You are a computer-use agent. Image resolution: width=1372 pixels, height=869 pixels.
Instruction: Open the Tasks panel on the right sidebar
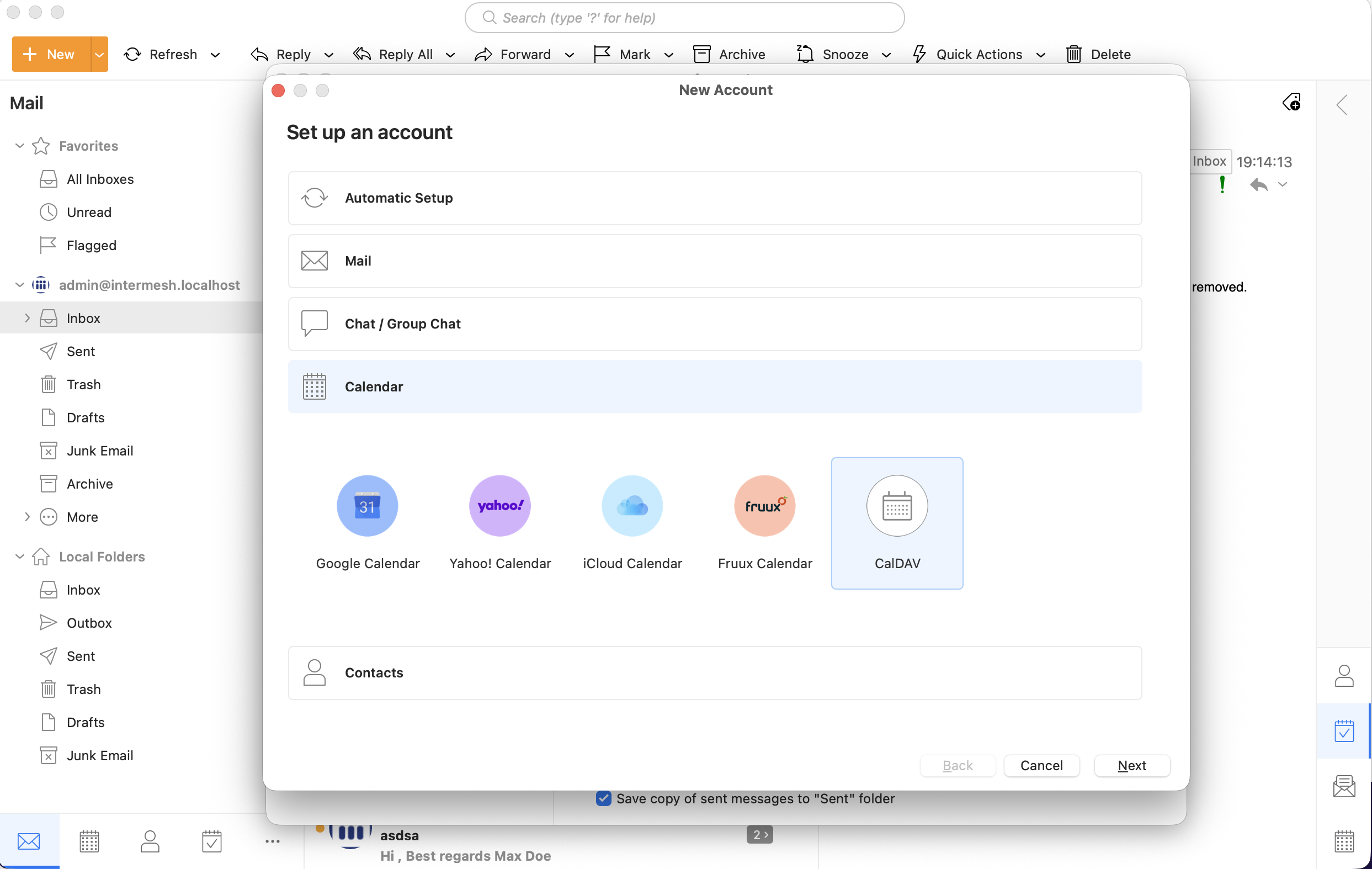(x=1344, y=731)
